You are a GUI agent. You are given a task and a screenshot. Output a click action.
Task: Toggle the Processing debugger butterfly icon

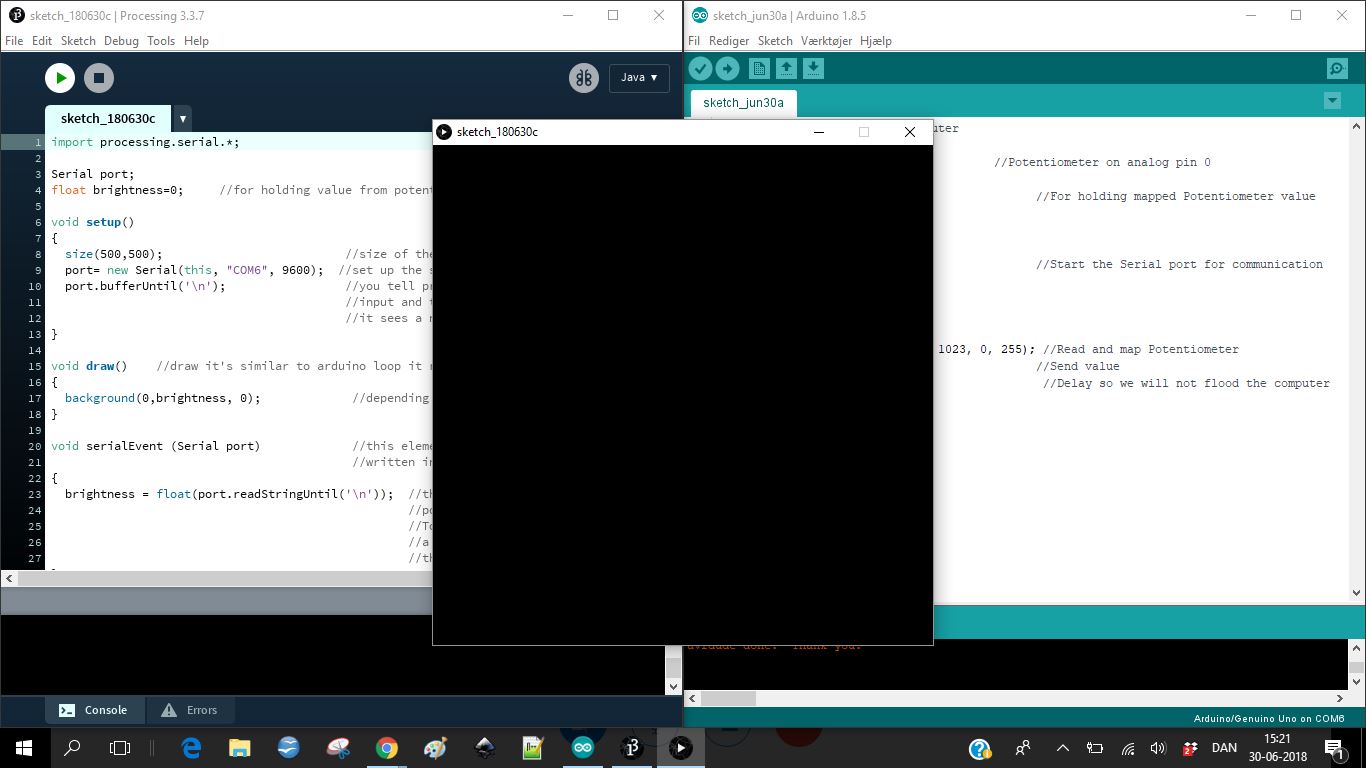pos(584,78)
